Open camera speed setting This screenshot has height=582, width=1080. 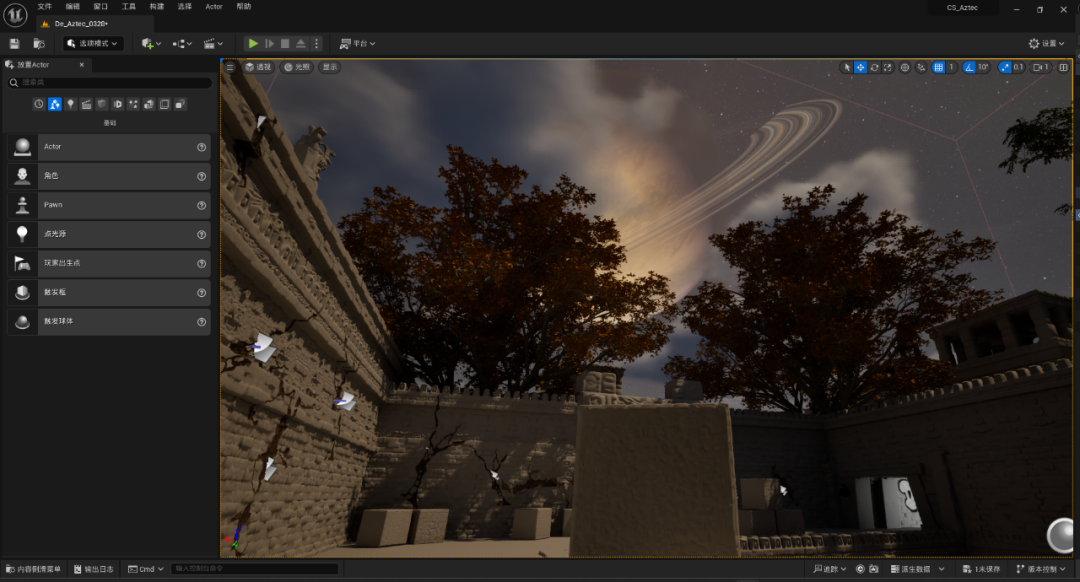click(x=1041, y=67)
